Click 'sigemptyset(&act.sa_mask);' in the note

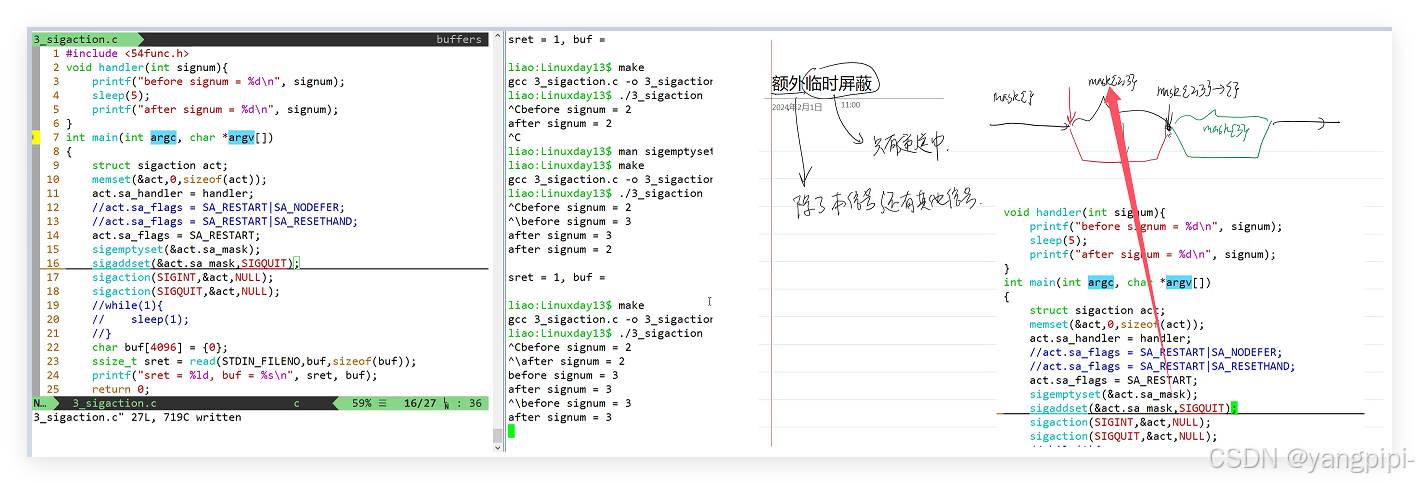pyautogui.click(x=1114, y=395)
